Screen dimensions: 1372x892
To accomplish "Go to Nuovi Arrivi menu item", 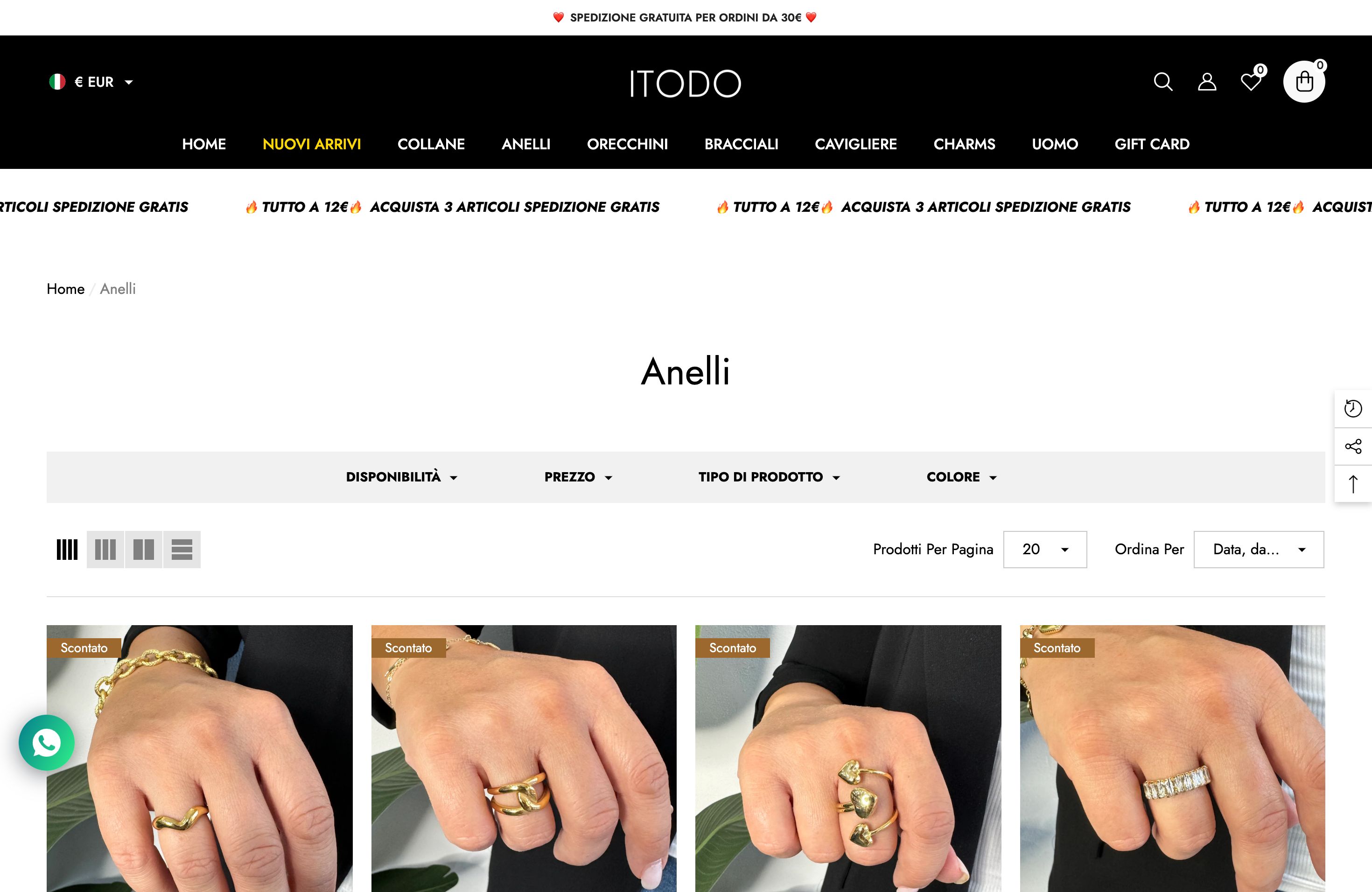I will pyautogui.click(x=312, y=144).
